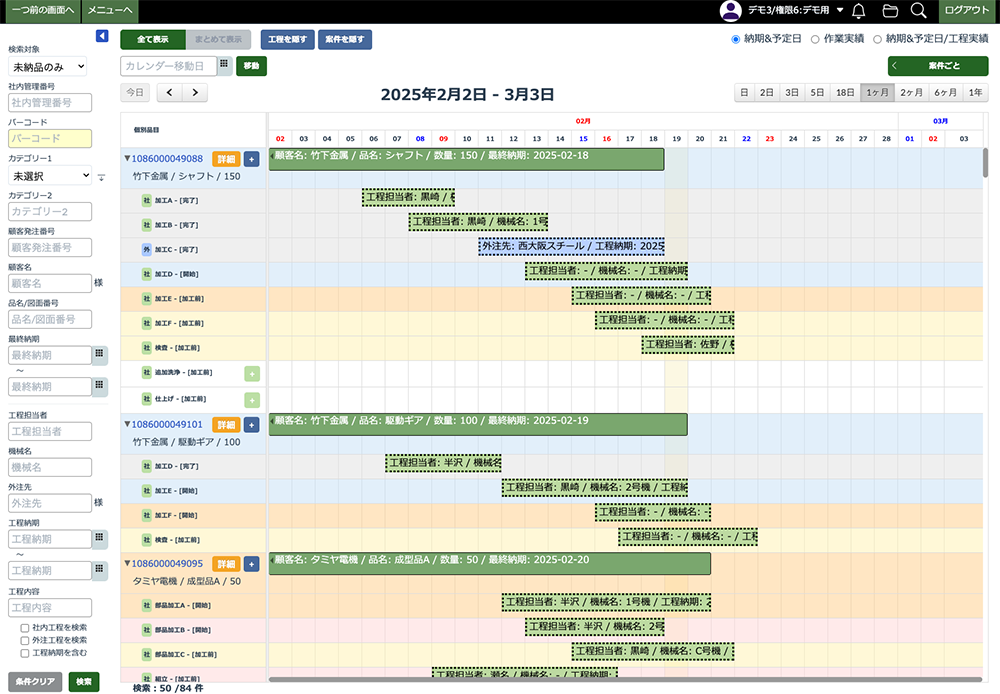Open the 検索対象 dropdown 未納品のみ

(x=47, y=66)
